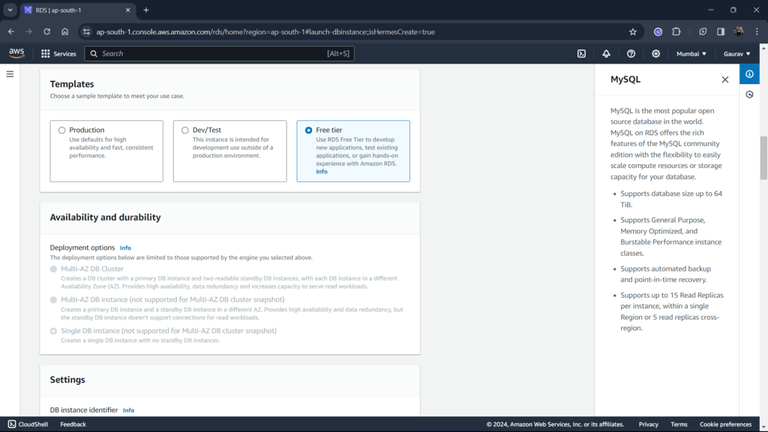Switch to the RDS ap-south-1 browser tab
Screen dimensions: 768x432
pyautogui.click(x=77, y=10)
